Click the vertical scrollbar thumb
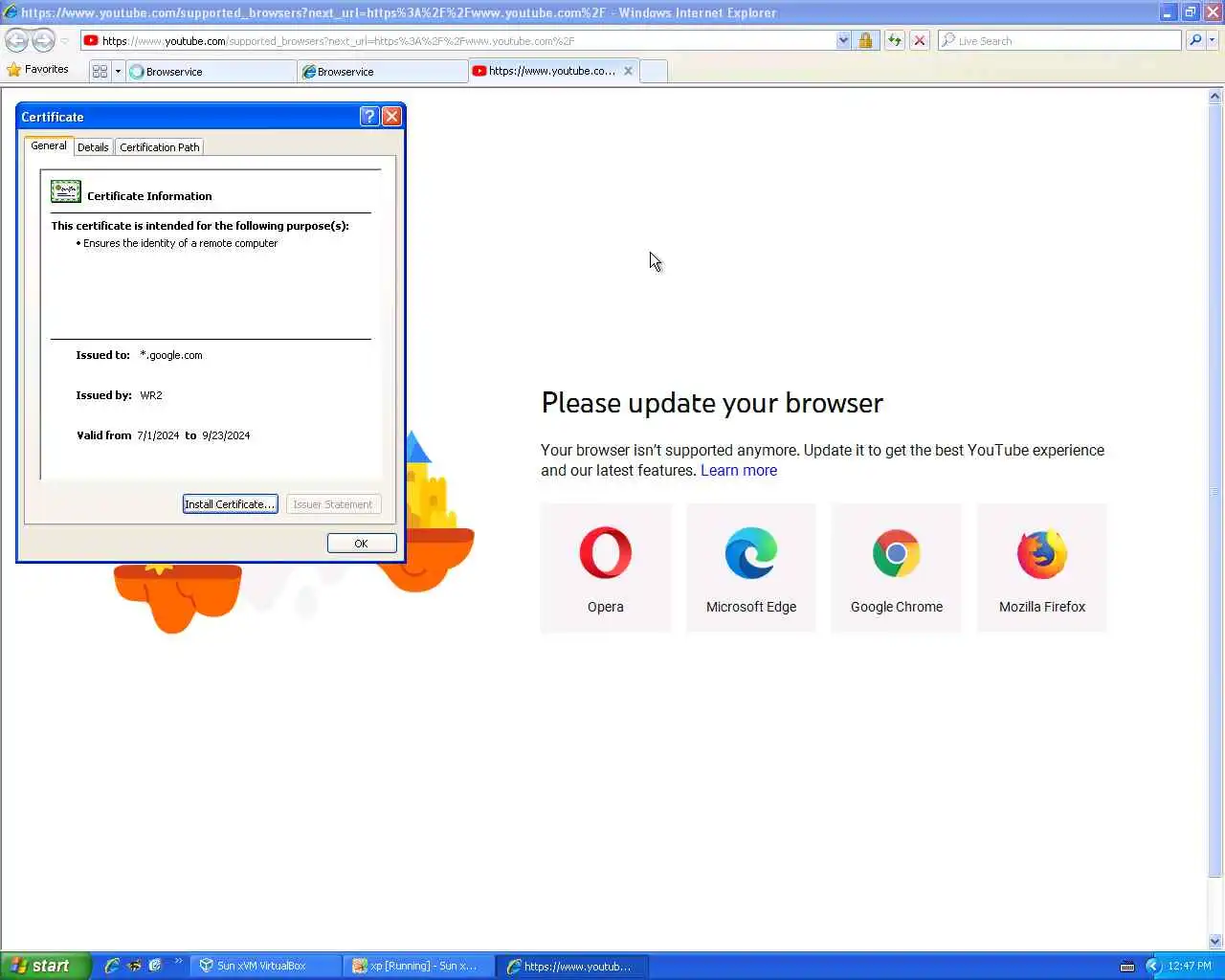Image resolution: width=1225 pixels, height=980 pixels. (x=1215, y=490)
